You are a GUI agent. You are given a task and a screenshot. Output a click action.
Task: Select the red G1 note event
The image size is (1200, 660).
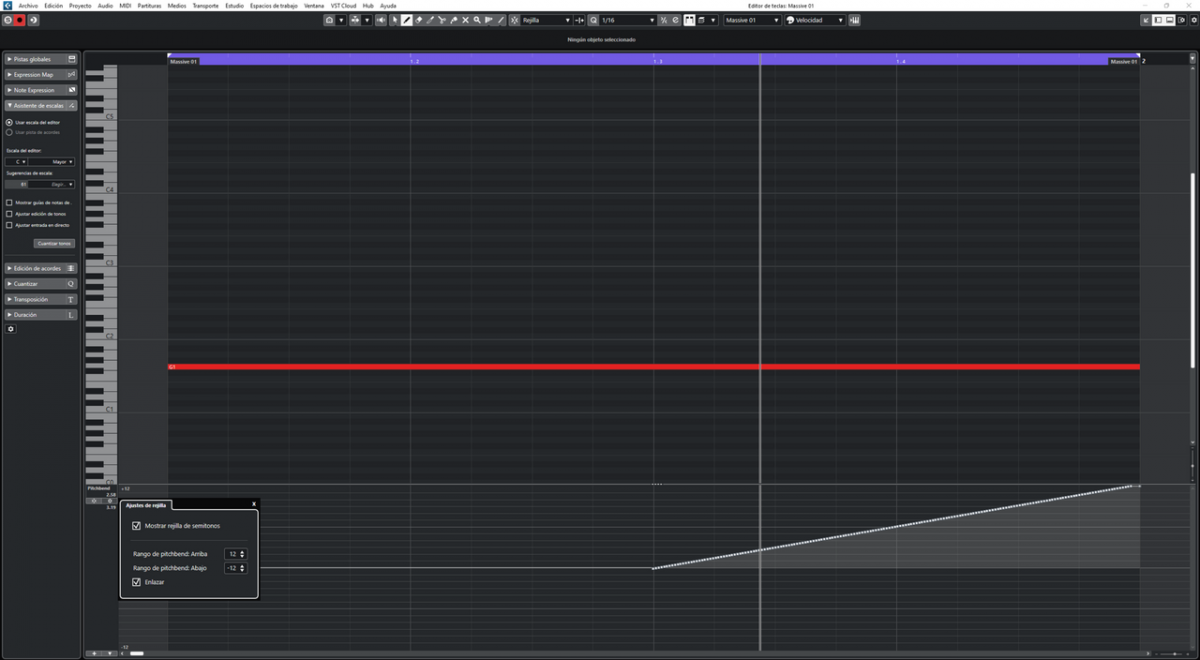pos(653,367)
